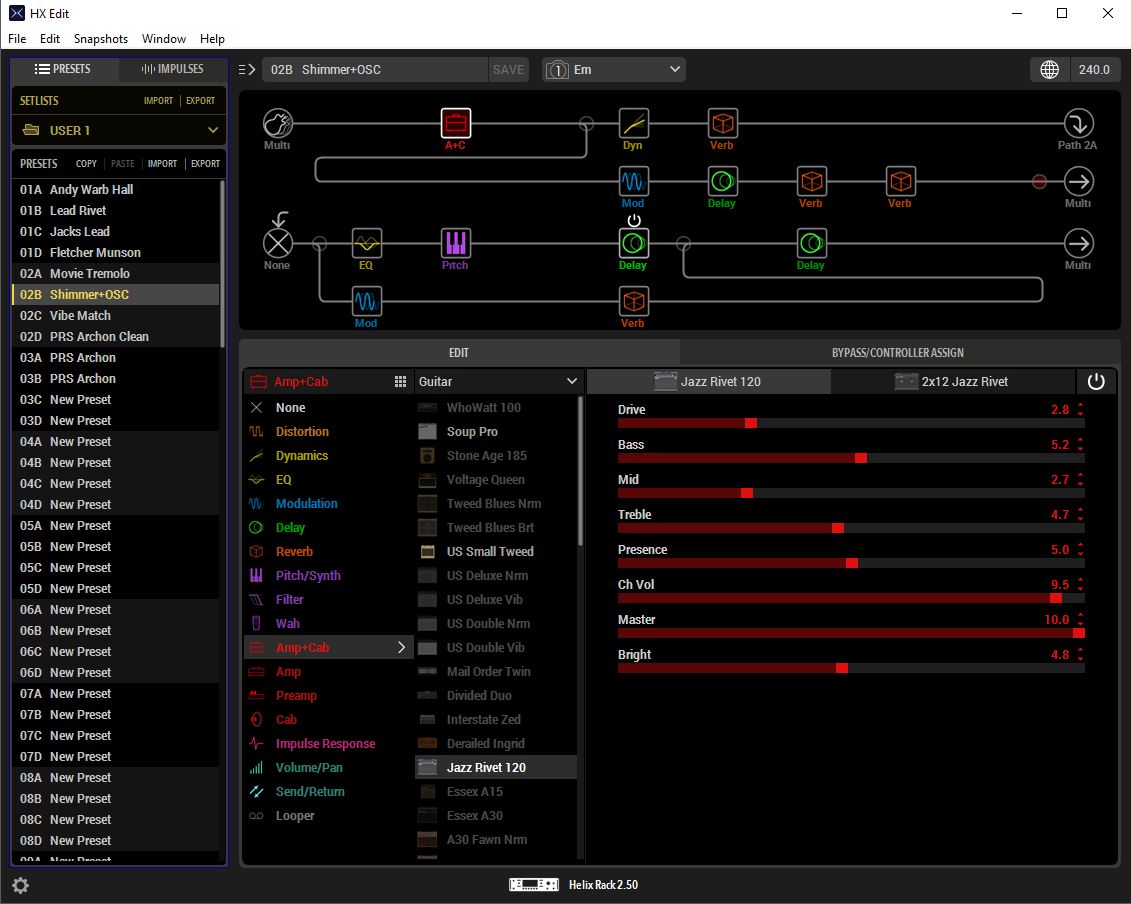Click setlists EXPORT button
Screen dimensions: 1131x904
coord(201,101)
